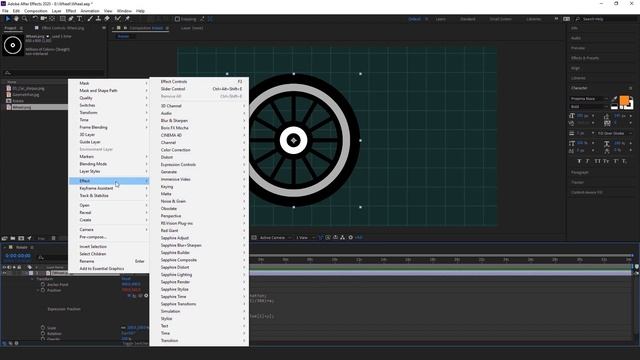
Task: Toggle Anchor Point stopwatch
Action: pyautogui.click(x=43, y=284)
